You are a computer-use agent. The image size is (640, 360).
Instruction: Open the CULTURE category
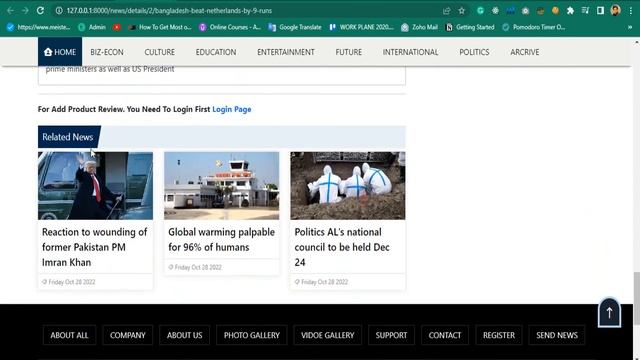(160, 52)
